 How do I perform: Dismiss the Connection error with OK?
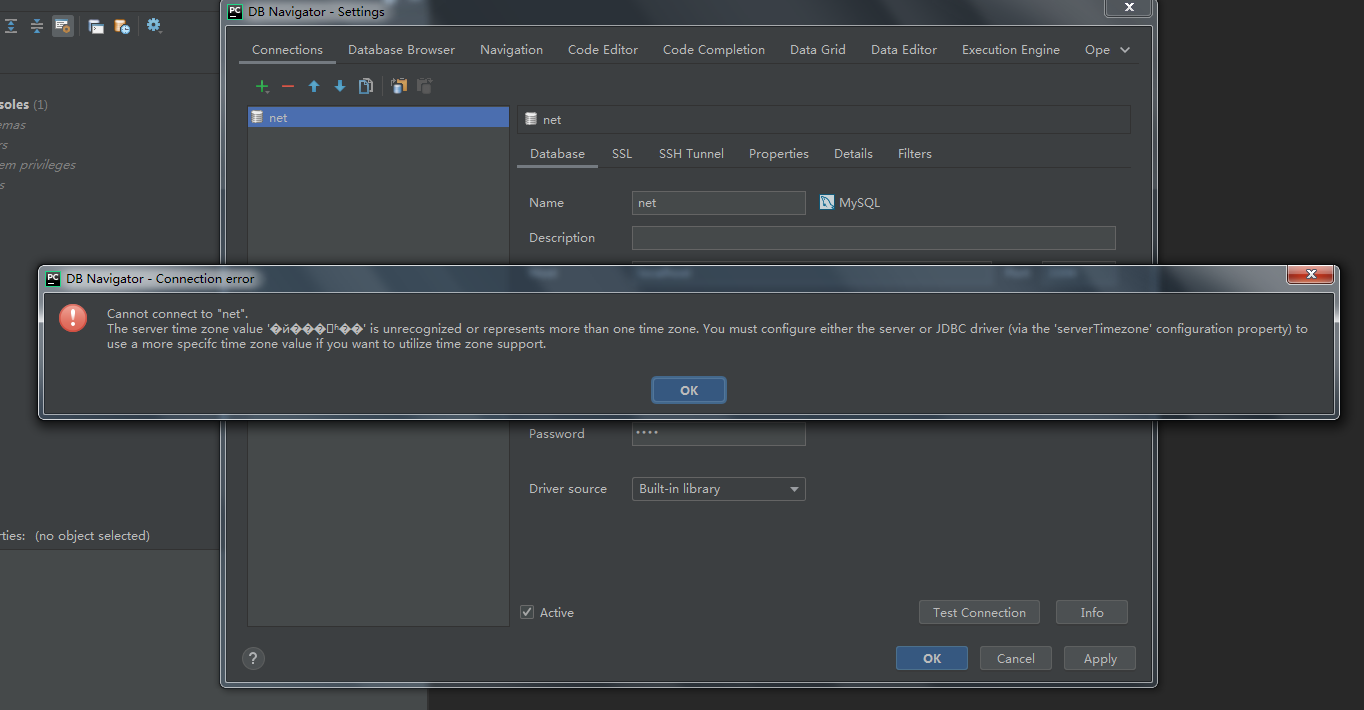(x=689, y=390)
